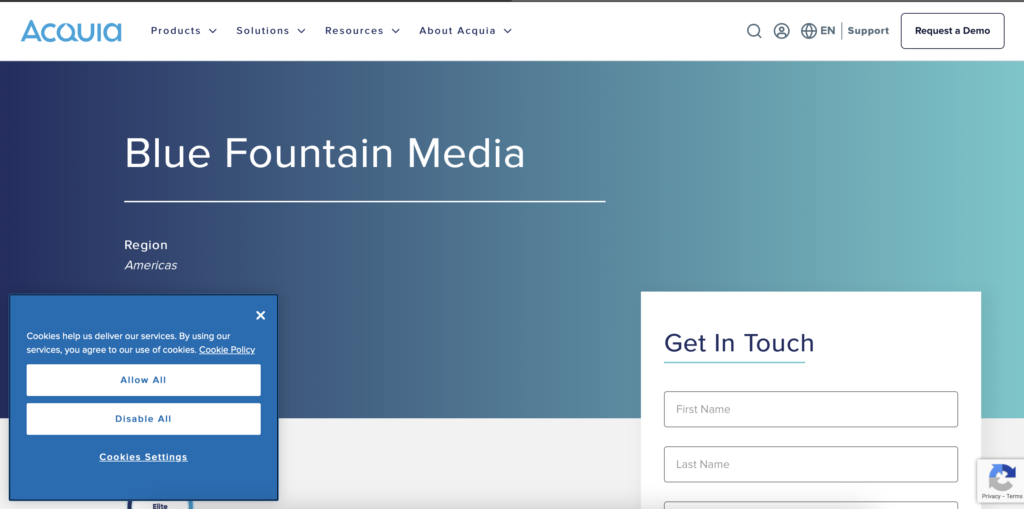Open the Solutions menu label
Viewport: 1024px width, 509px height.
263,31
